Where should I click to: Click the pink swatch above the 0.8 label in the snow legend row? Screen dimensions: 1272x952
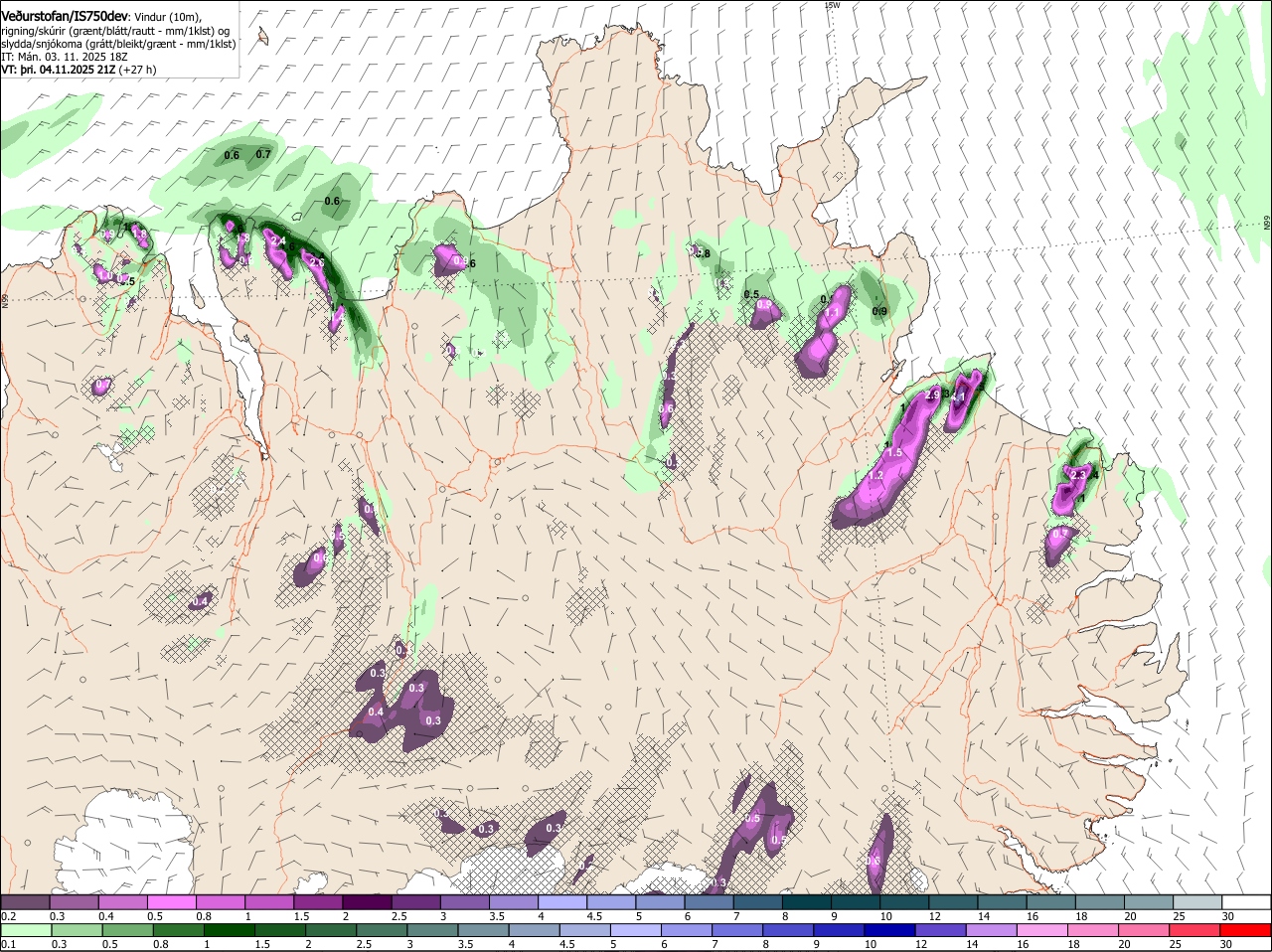pos(221,901)
